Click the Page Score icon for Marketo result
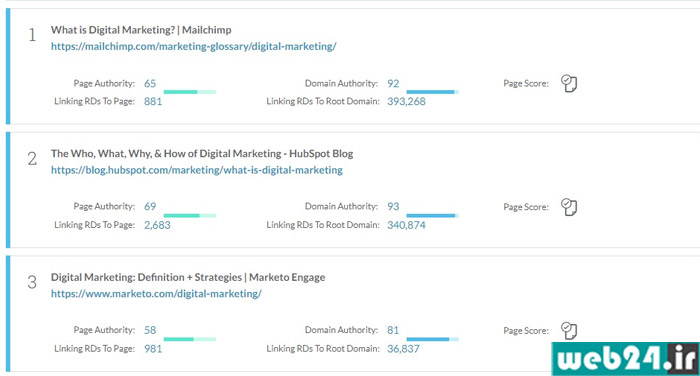Screen dimensions: 700x376 click(569, 331)
